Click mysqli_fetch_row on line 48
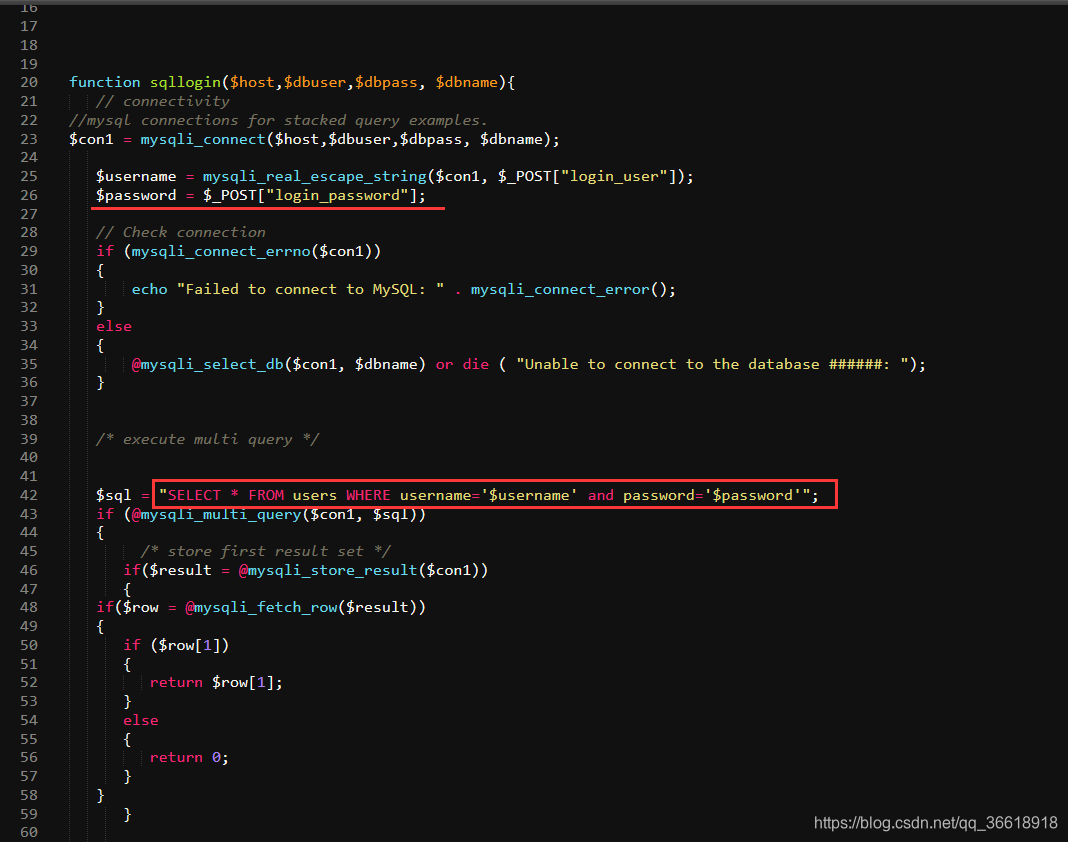1068x842 pixels. pos(266,607)
